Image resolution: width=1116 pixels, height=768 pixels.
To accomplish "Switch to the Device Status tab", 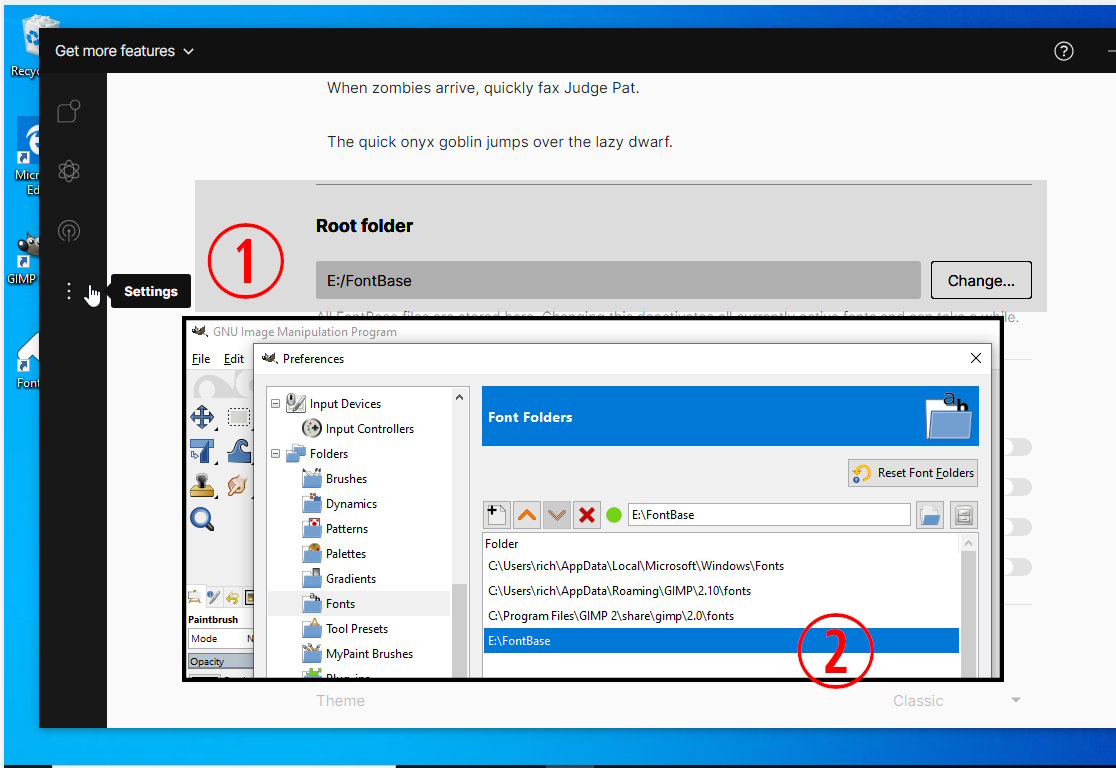I will 213,597.
